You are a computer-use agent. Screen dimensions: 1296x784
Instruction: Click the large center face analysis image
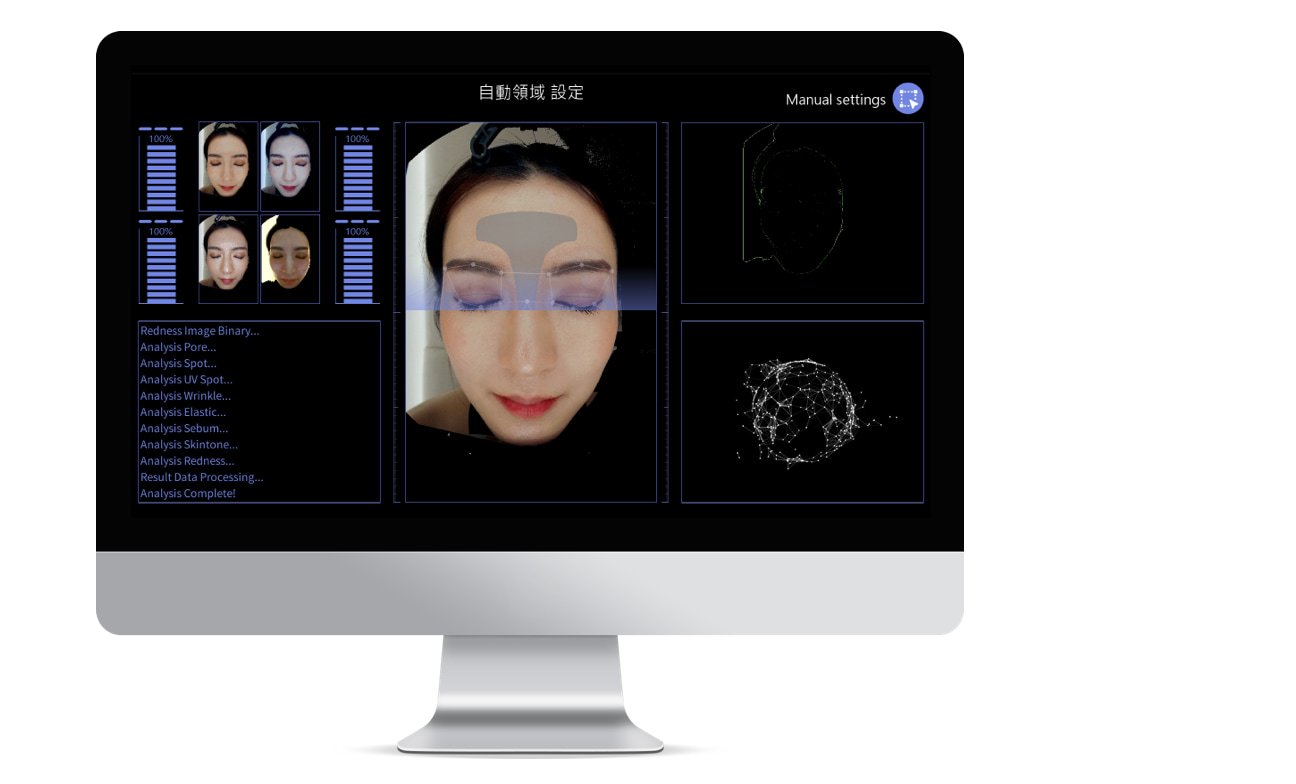coord(531,312)
